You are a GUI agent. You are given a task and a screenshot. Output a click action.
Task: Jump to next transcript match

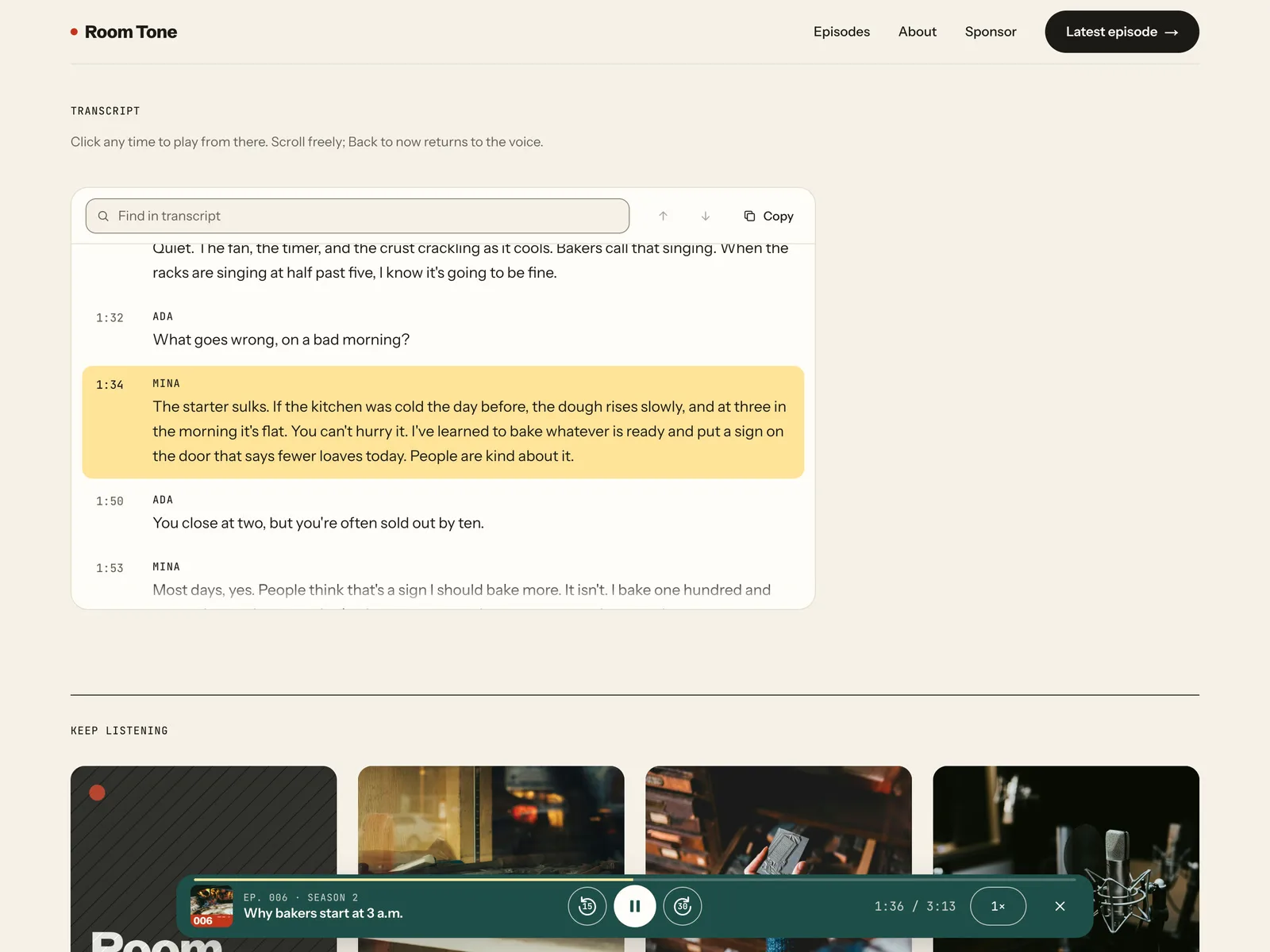tap(705, 216)
